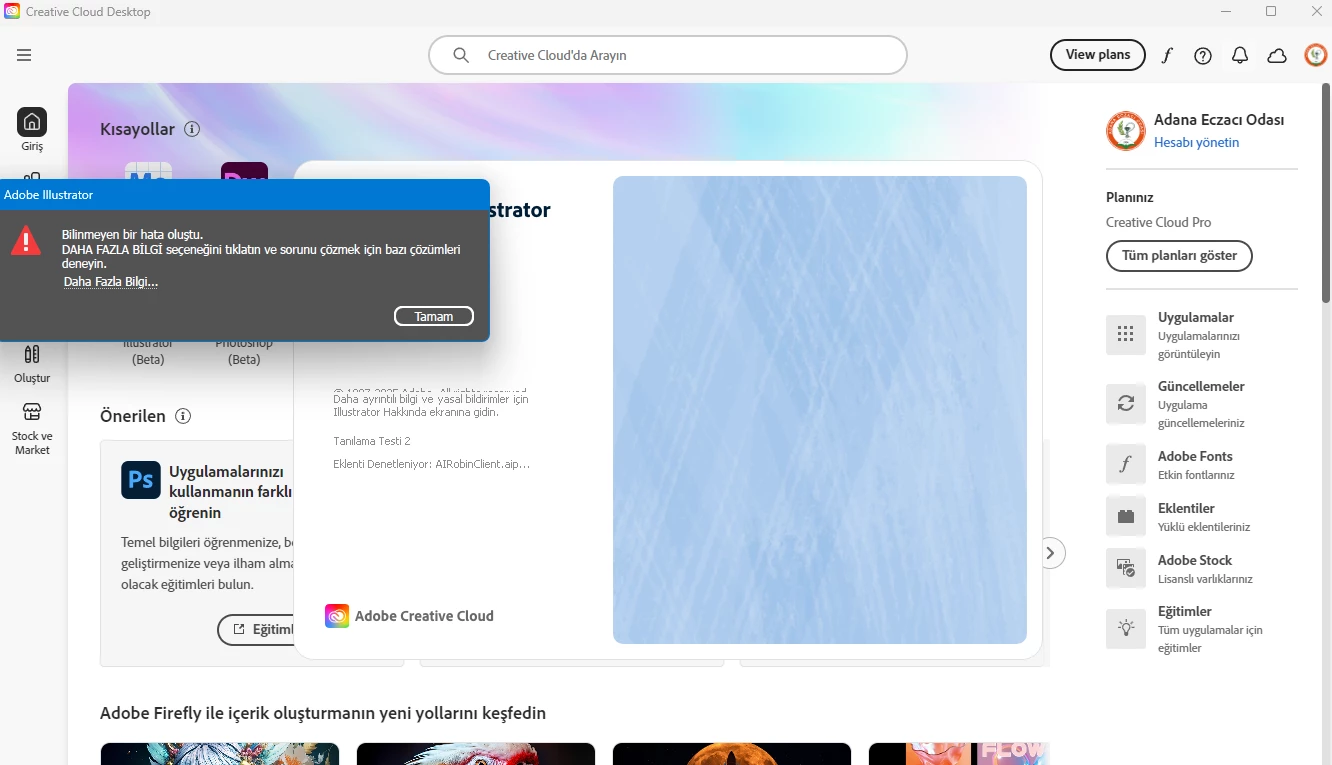This screenshot has height=765, width=1332.
Task: Click Bilinmeyen bir hata oluştu message
Action: tap(132, 235)
